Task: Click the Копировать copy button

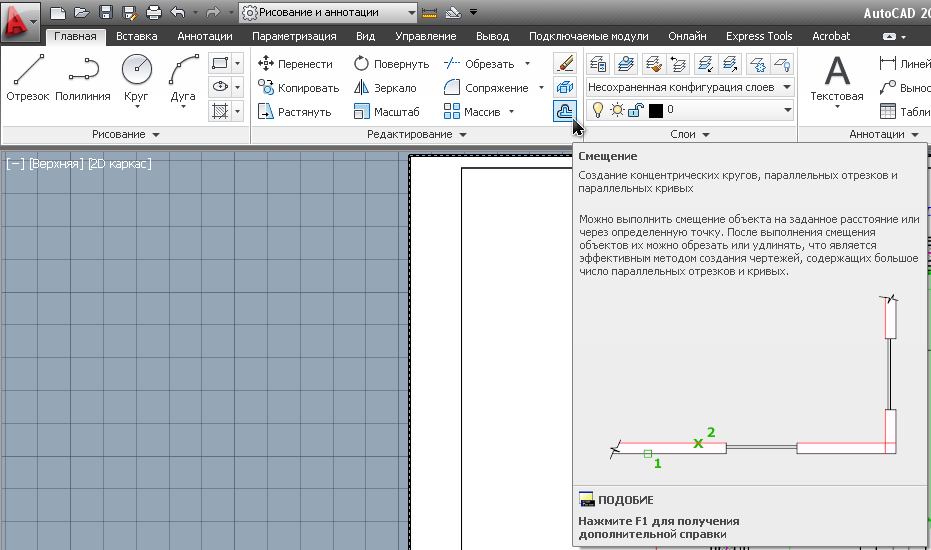Action: [x=299, y=88]
